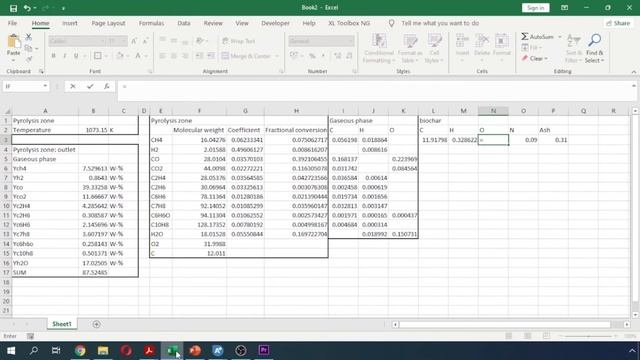The image size is (640, 360).
Task: Select cell containing 1073.15
Action: point(93,130)
